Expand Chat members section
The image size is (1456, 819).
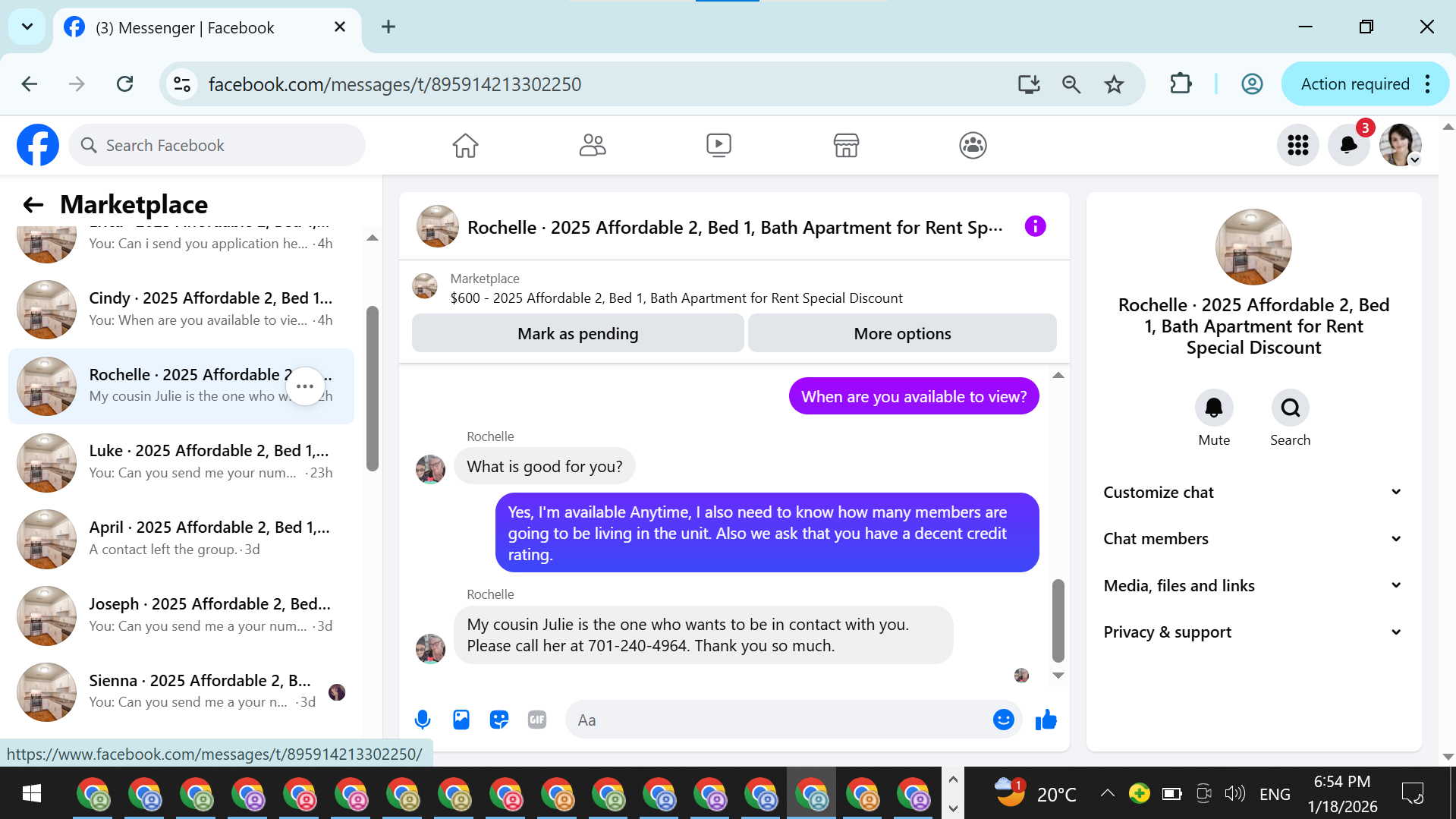click(1253, 539)
